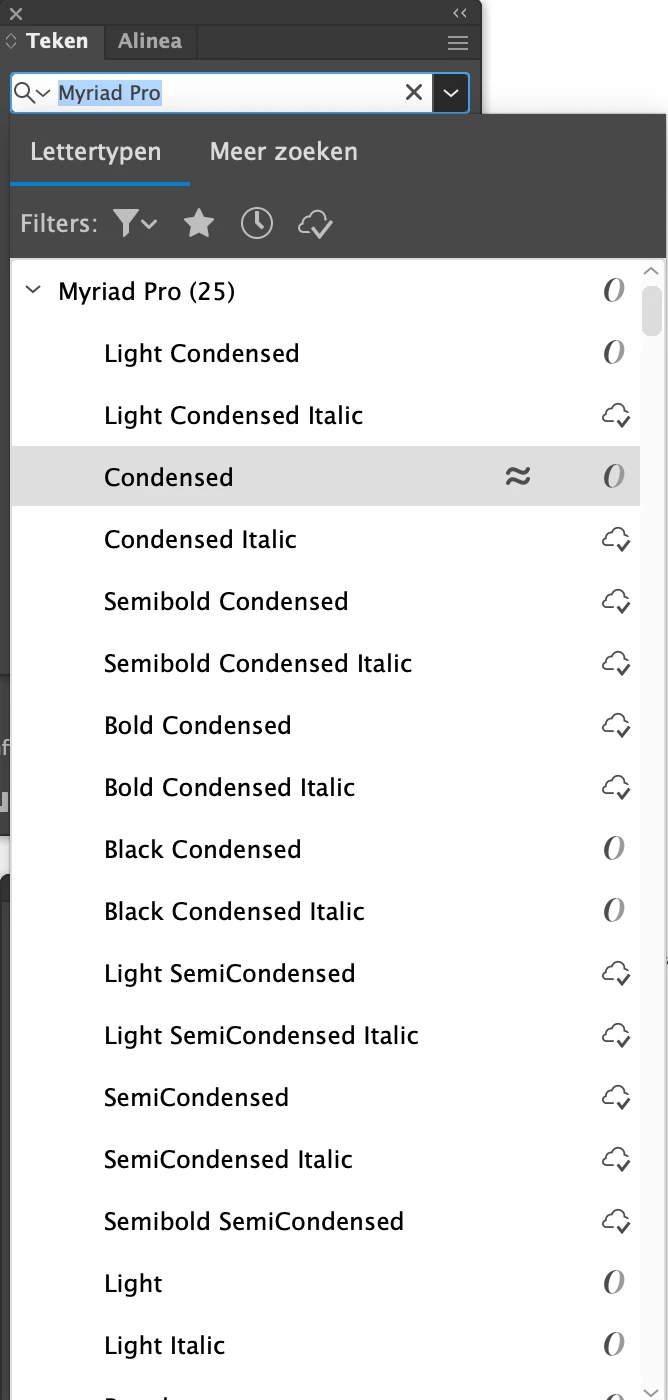Open the font family dropdown arrow
The image size is (668, 1400).
[451, 93]
